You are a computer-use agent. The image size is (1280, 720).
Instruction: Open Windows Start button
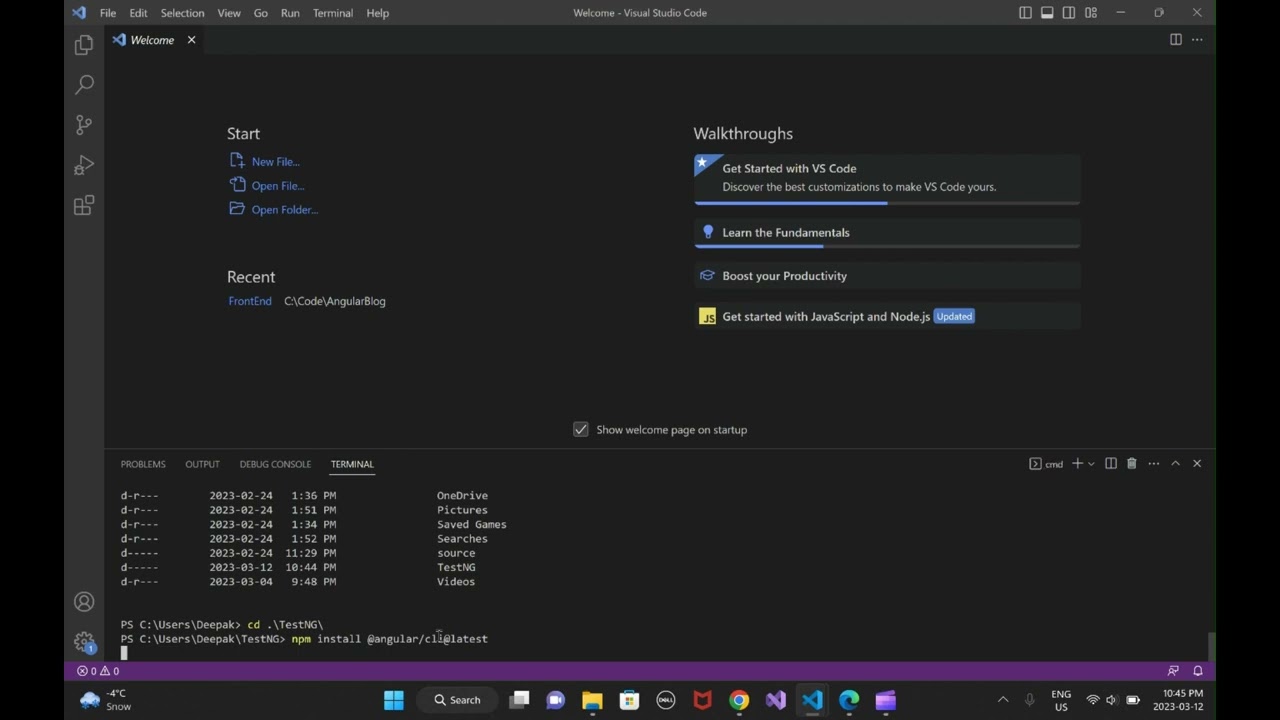coord(394,700)
